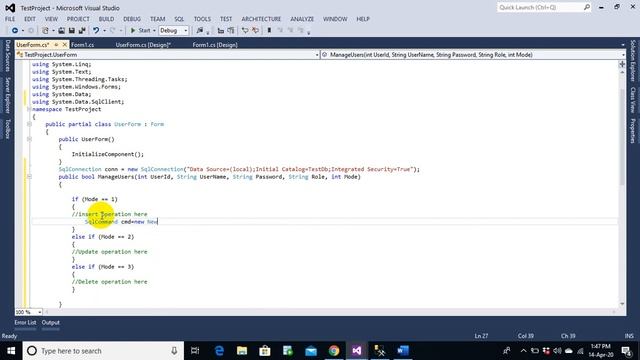Open the Solution Explorer side tab
Image resolution: width=640 pixels, height=360 pixels.
[633, 60]
